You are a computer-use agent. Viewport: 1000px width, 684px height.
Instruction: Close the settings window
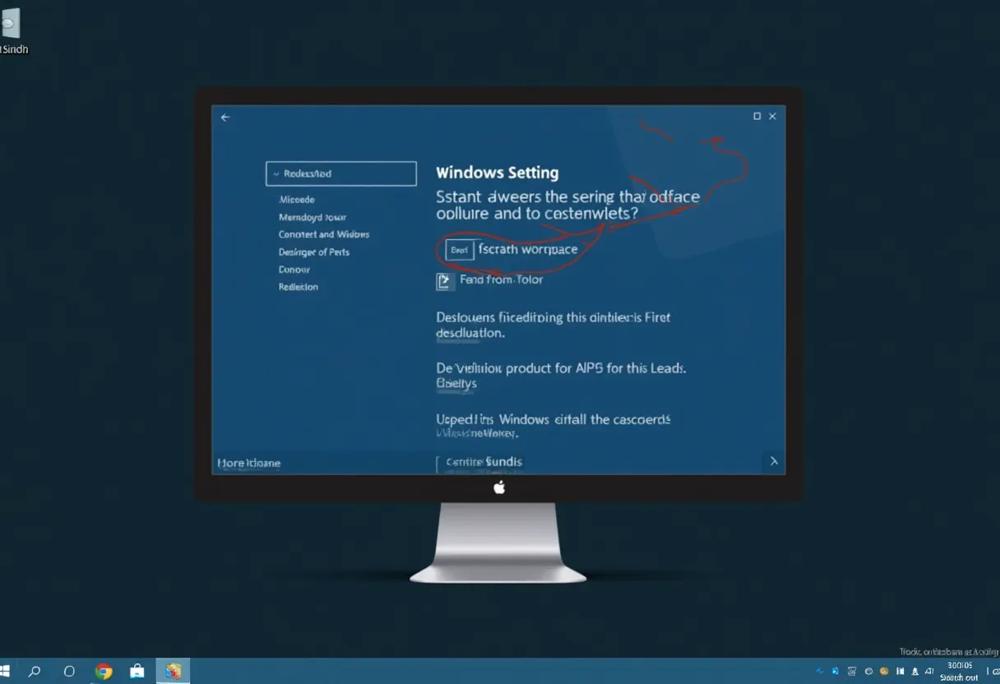point(772,116)
